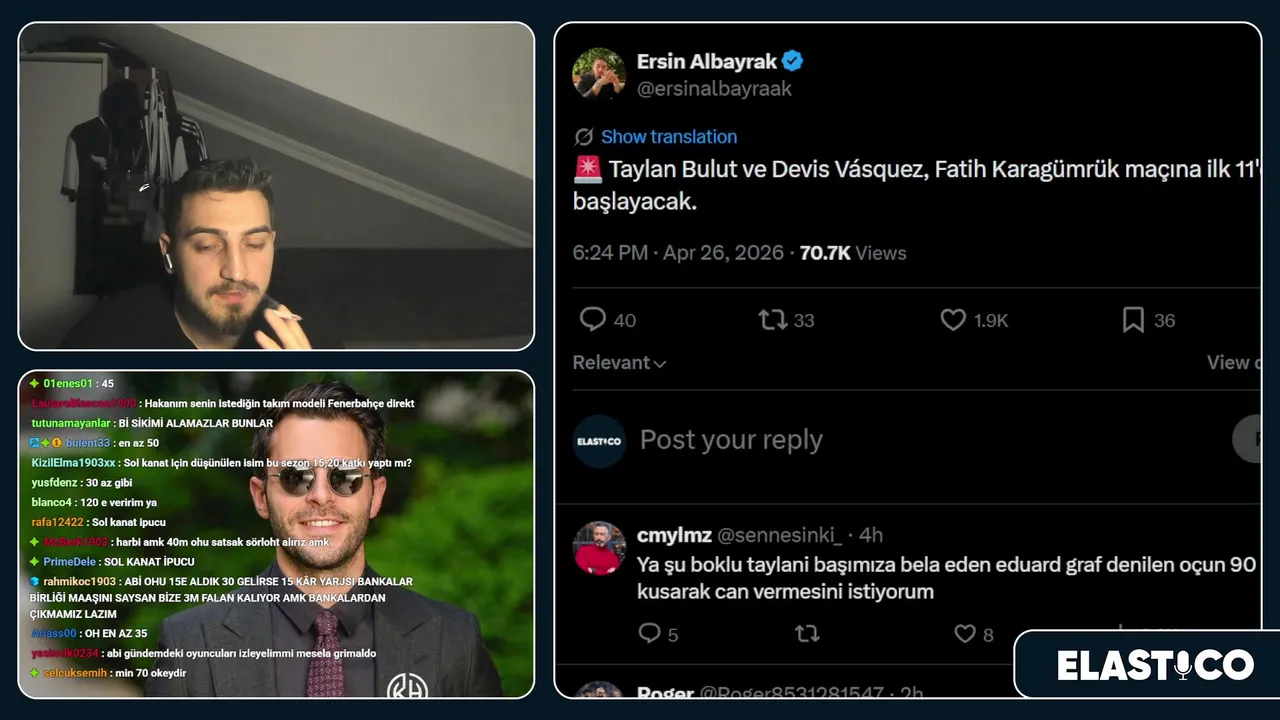Click the retweet icon showing 33
This screenshot has height=720, width=1280.
point(772,320)
